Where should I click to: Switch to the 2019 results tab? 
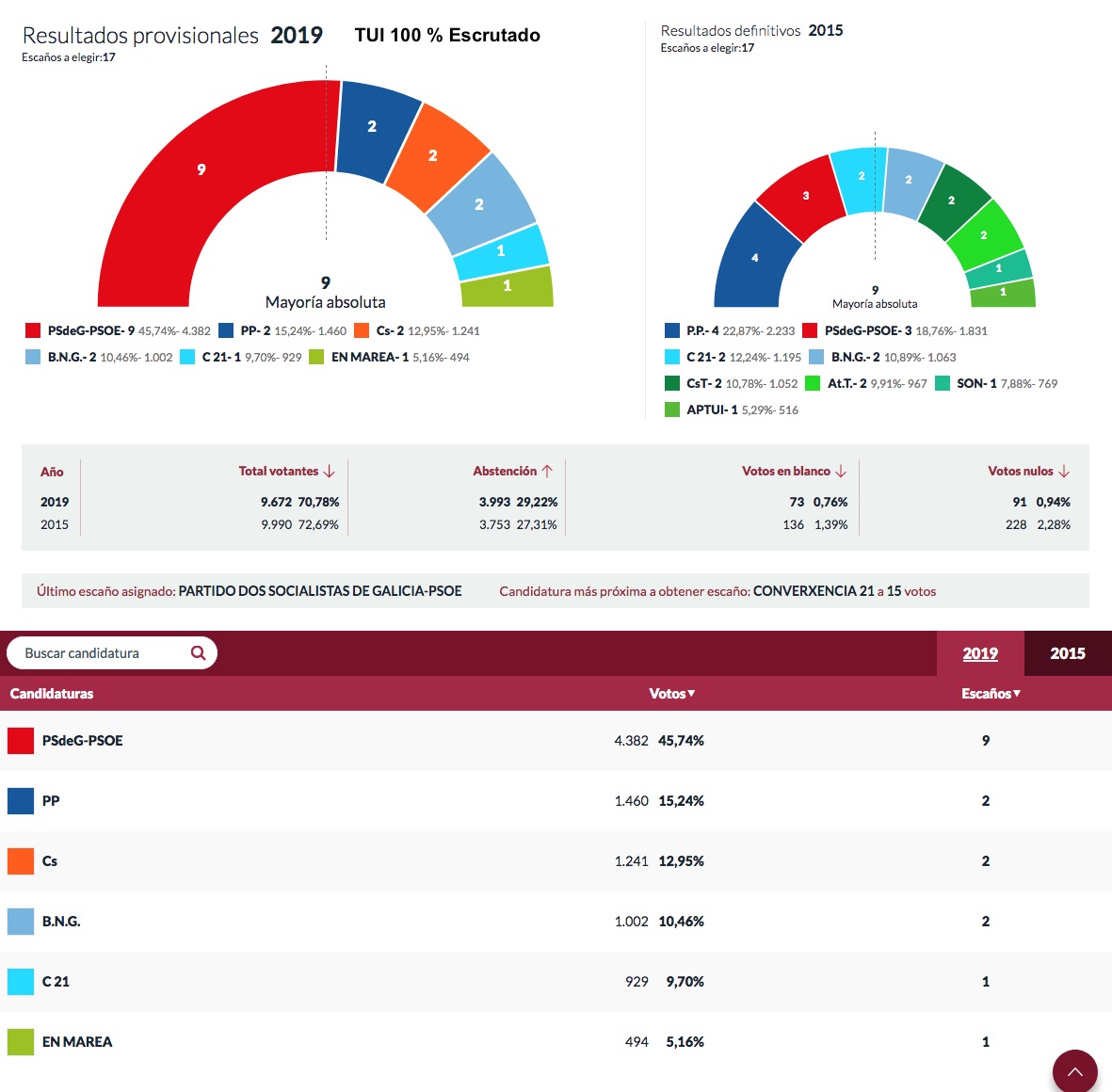pos(979,653)
